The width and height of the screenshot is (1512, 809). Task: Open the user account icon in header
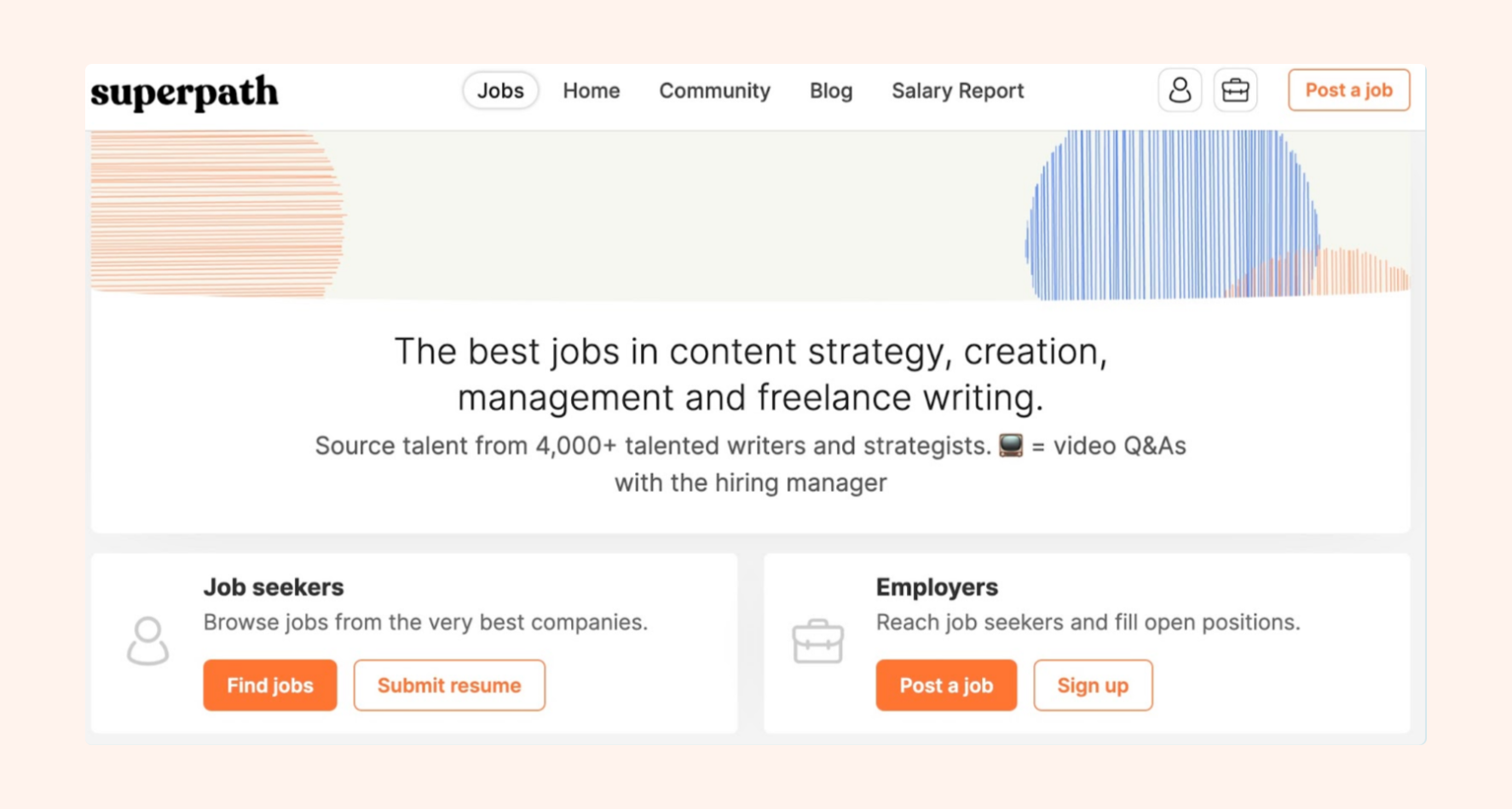point(1180,90)
